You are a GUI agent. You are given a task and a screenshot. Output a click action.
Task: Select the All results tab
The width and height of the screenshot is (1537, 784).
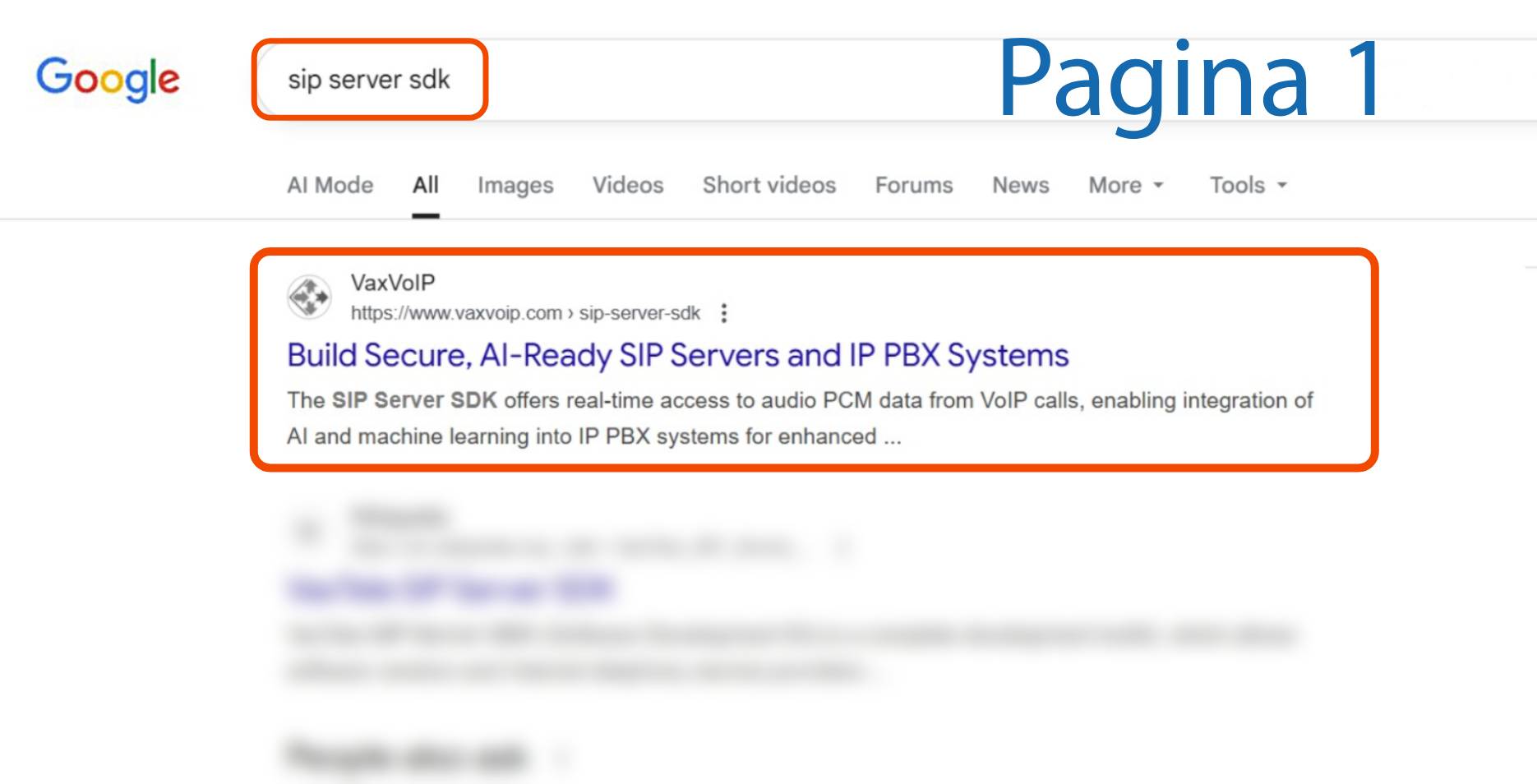[x=425, y=185]
